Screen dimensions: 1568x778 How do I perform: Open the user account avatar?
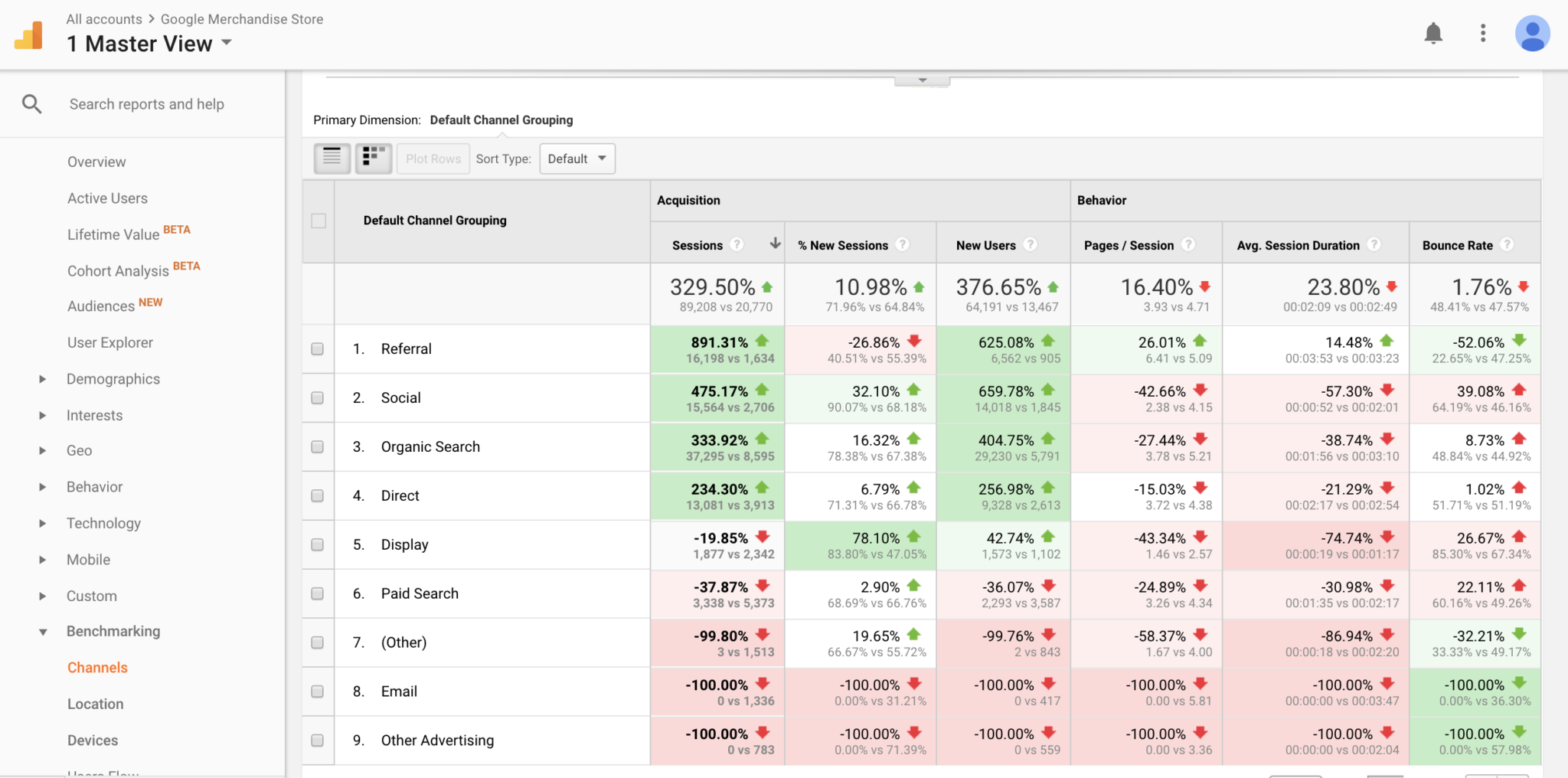tap(1533, 34)
